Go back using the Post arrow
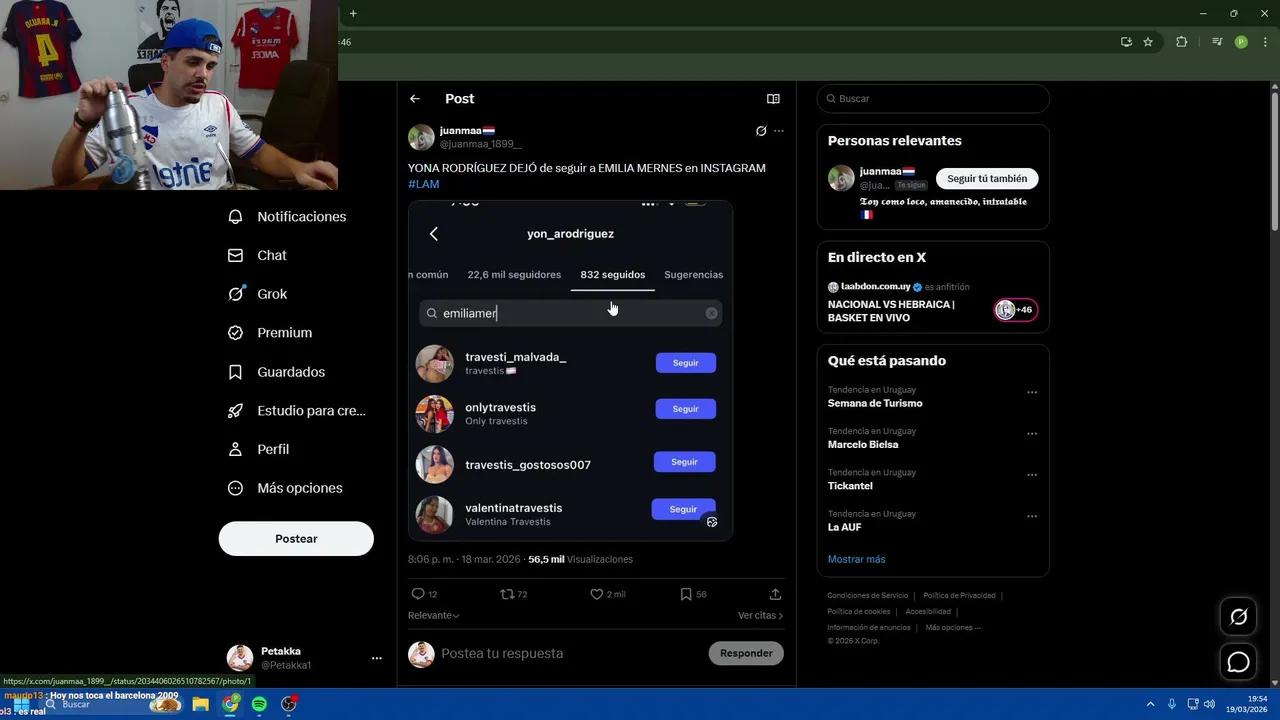The height and width of the screenshot is (720, 1280). (415, 99)
